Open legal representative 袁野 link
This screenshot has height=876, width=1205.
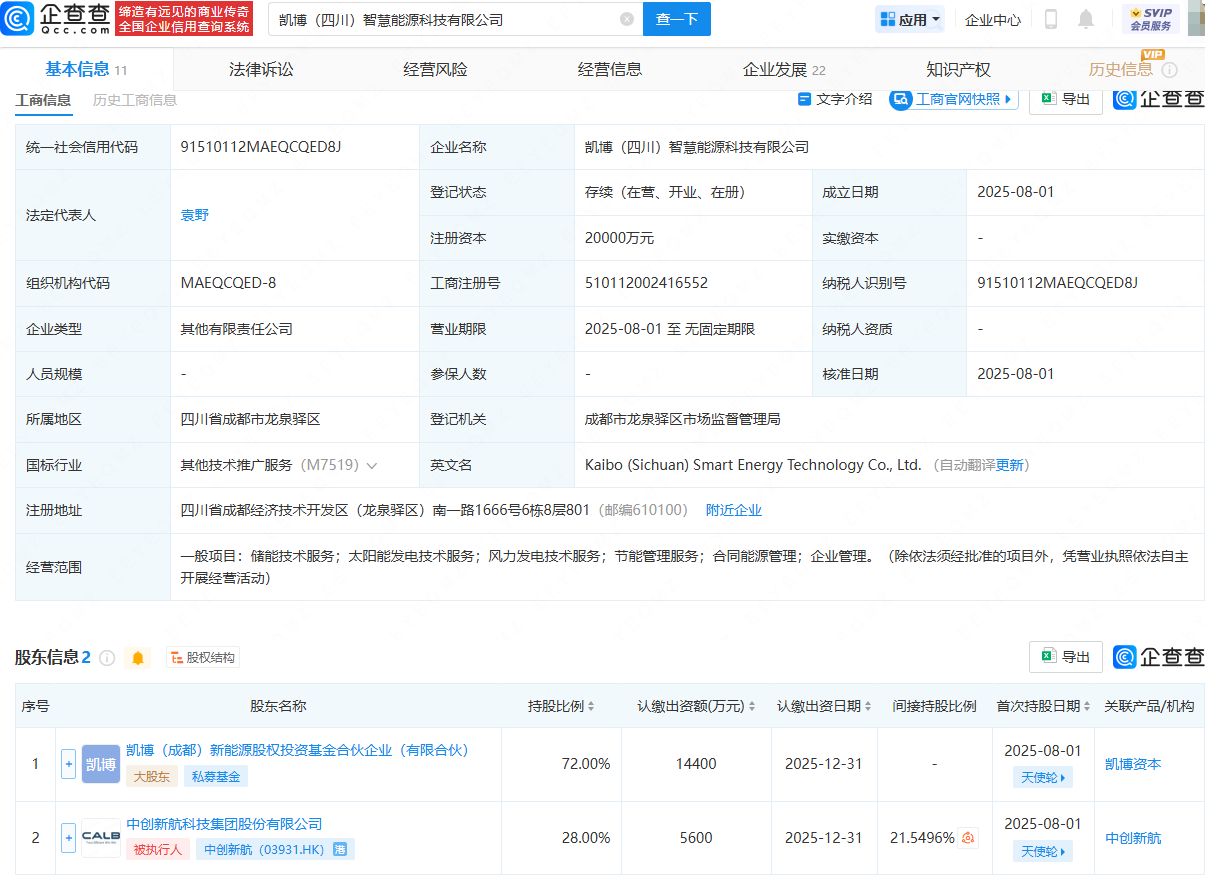coord(195,215)
